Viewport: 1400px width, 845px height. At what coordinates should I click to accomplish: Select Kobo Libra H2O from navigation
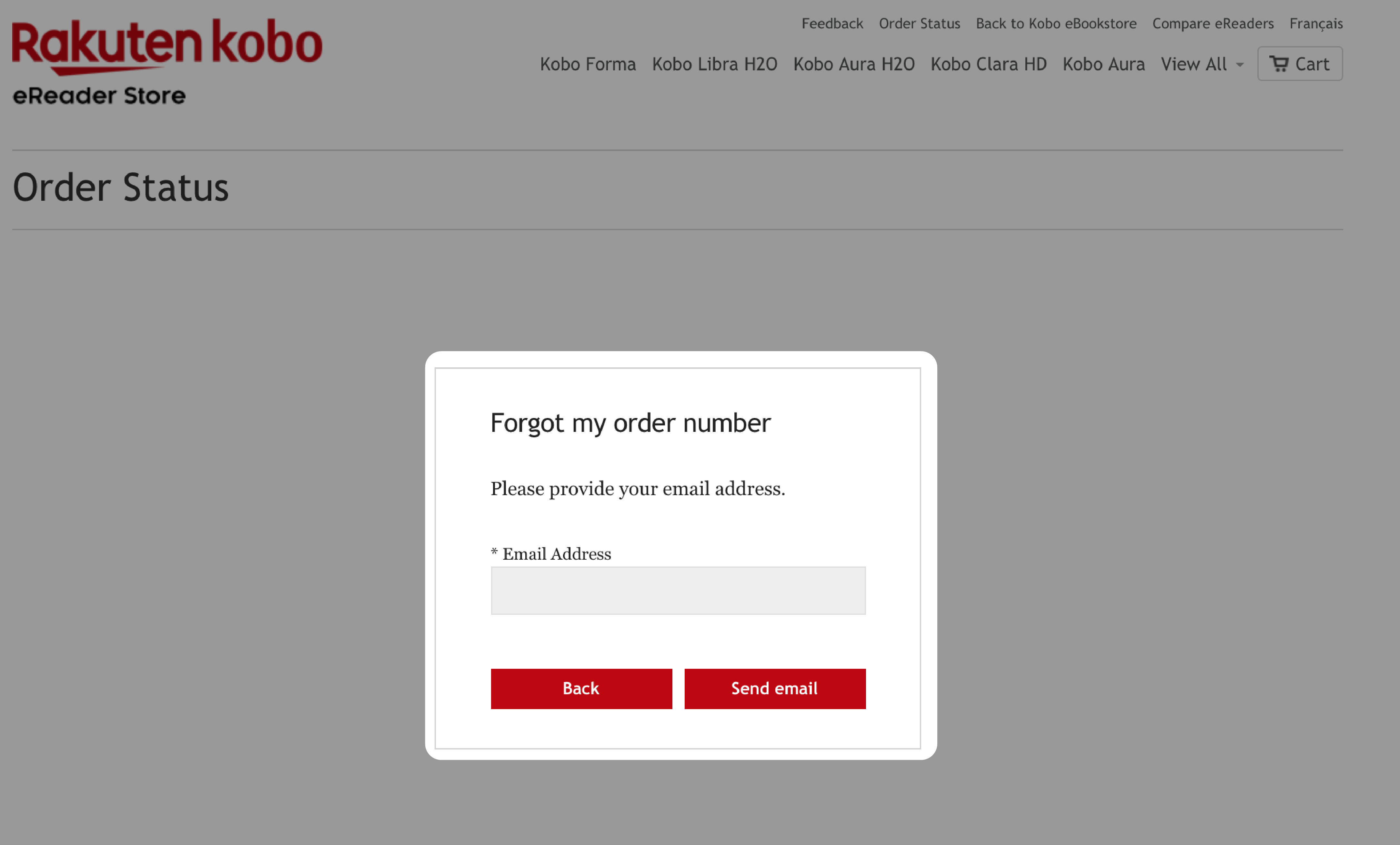[x=714, y=63]
